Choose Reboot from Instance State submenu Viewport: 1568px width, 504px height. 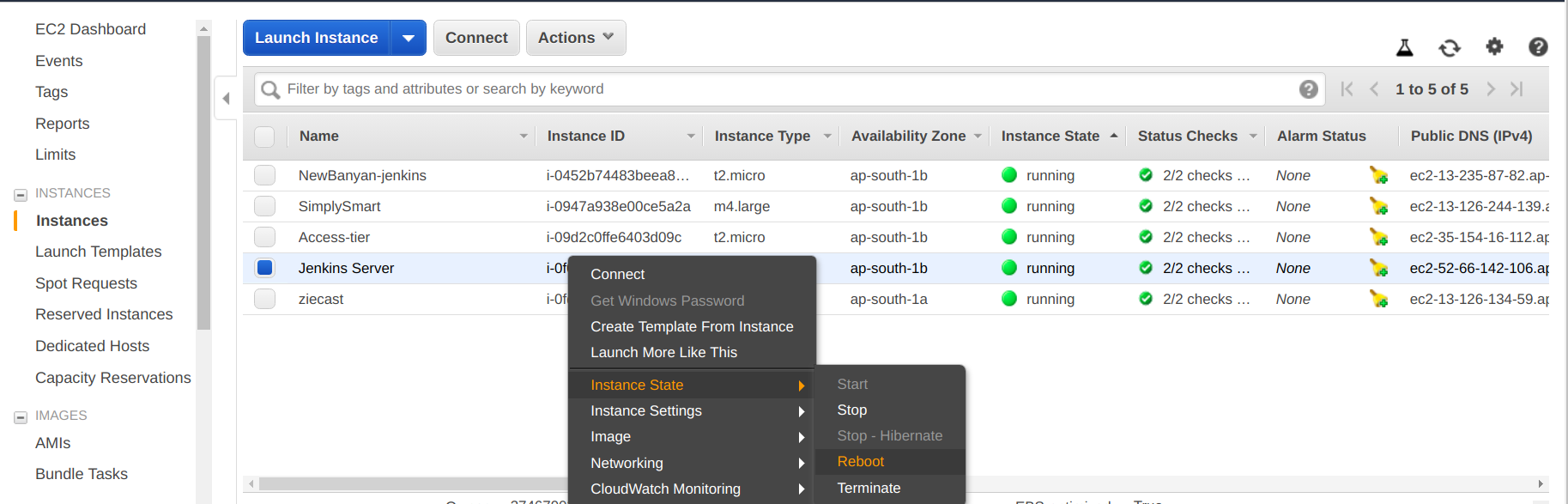click(x=860, y=462)
